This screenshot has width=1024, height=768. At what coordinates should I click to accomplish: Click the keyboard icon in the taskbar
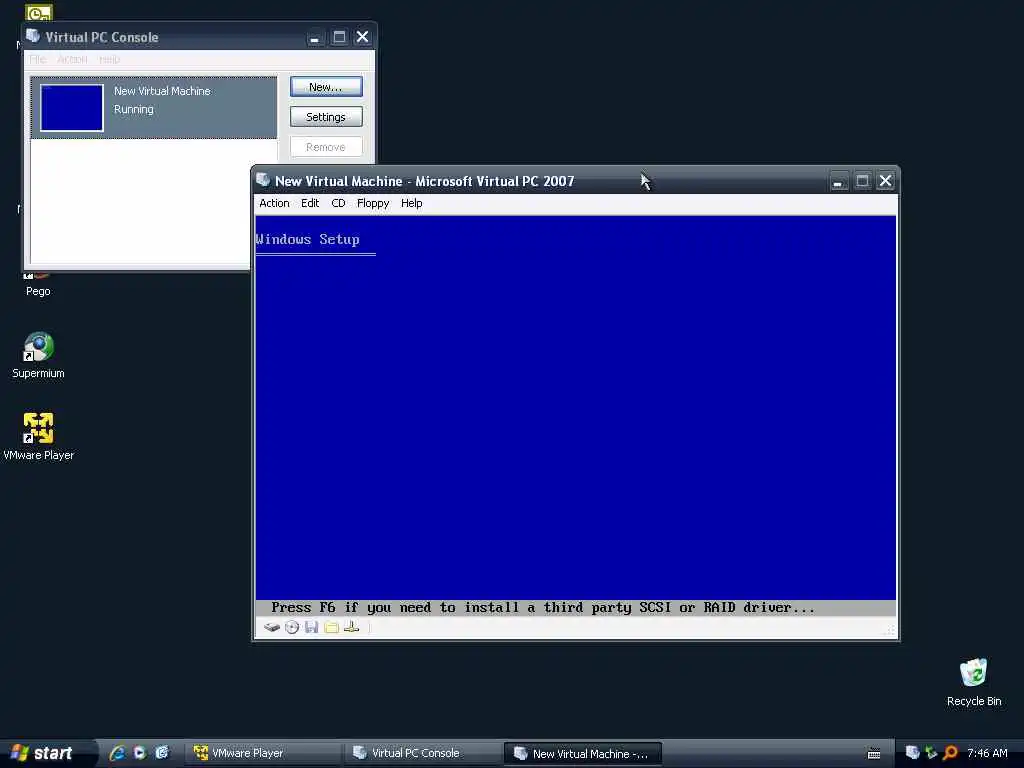point(874,754)
